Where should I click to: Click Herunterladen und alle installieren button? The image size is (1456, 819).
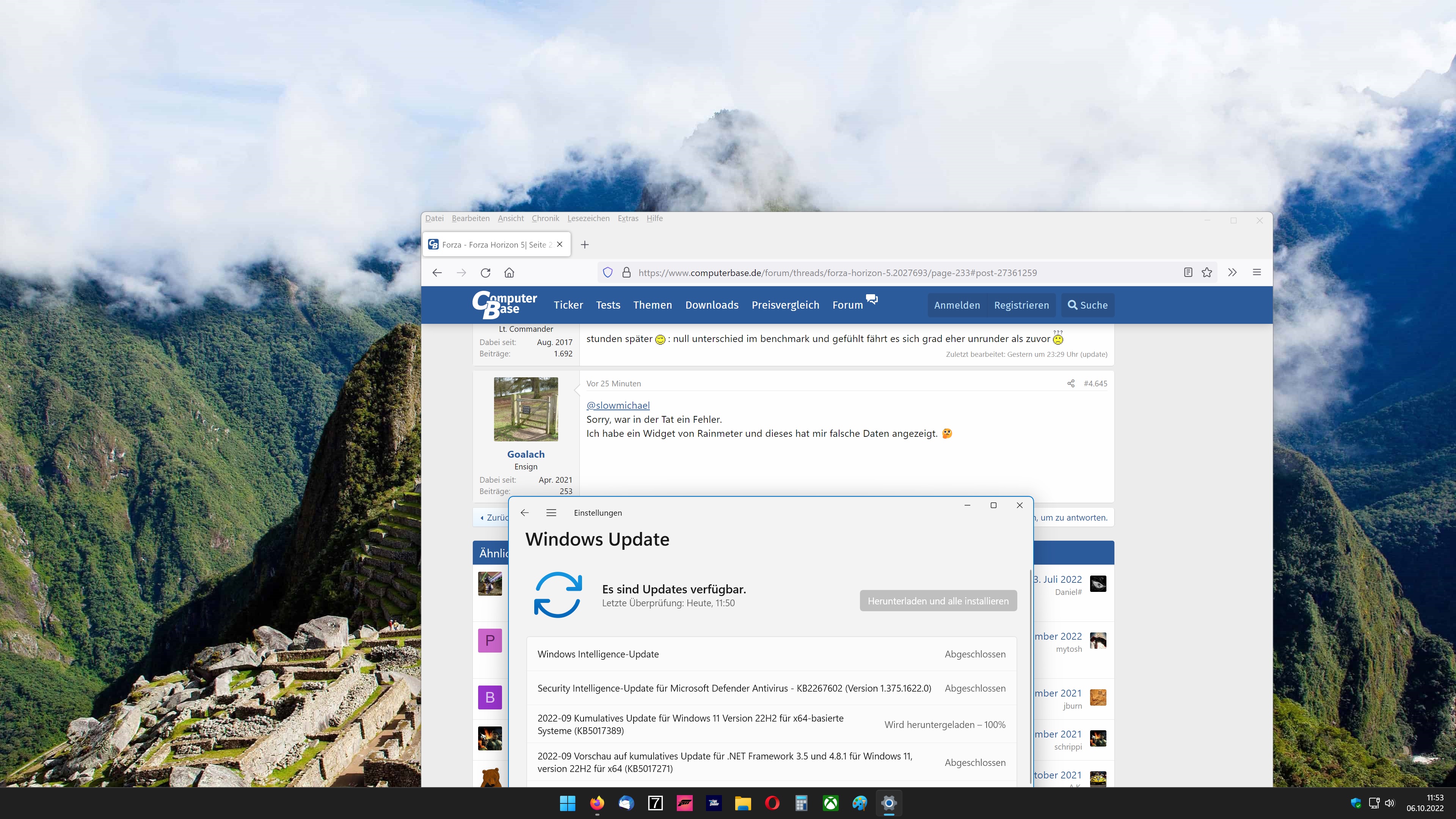click(x=938, y=601)
